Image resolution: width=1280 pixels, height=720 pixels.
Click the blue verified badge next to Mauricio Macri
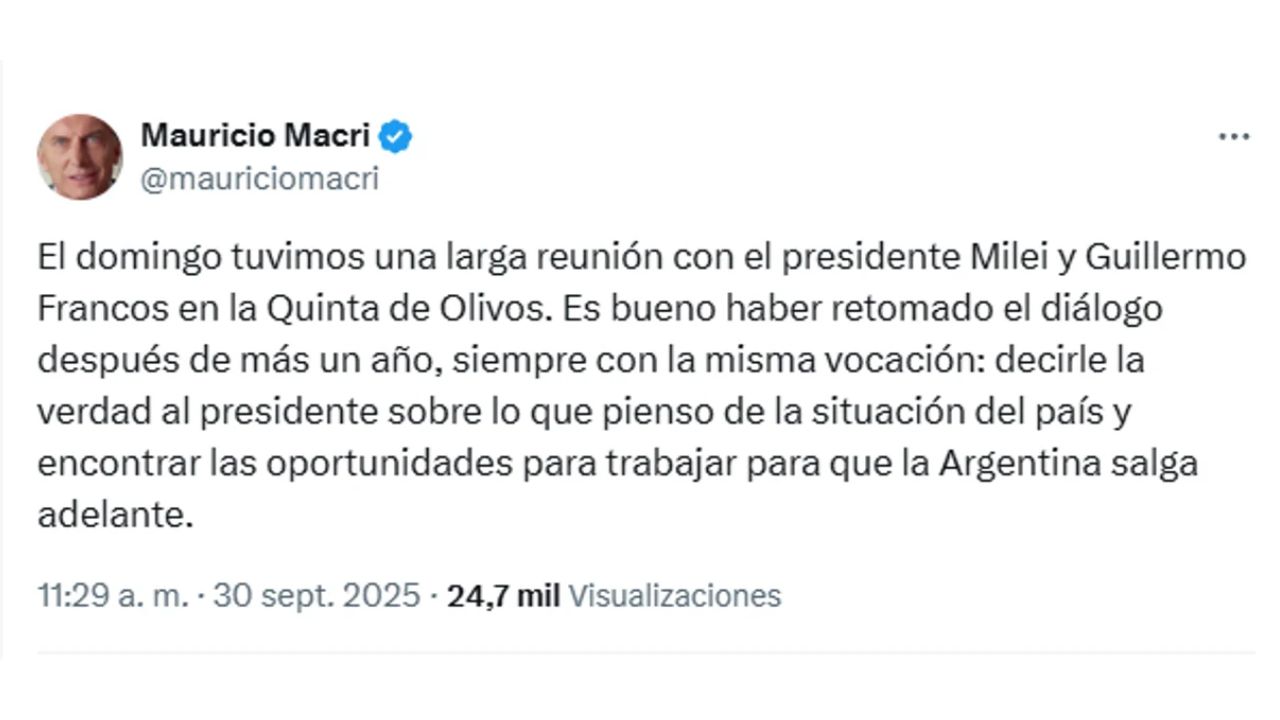click(x=398, y=135)
